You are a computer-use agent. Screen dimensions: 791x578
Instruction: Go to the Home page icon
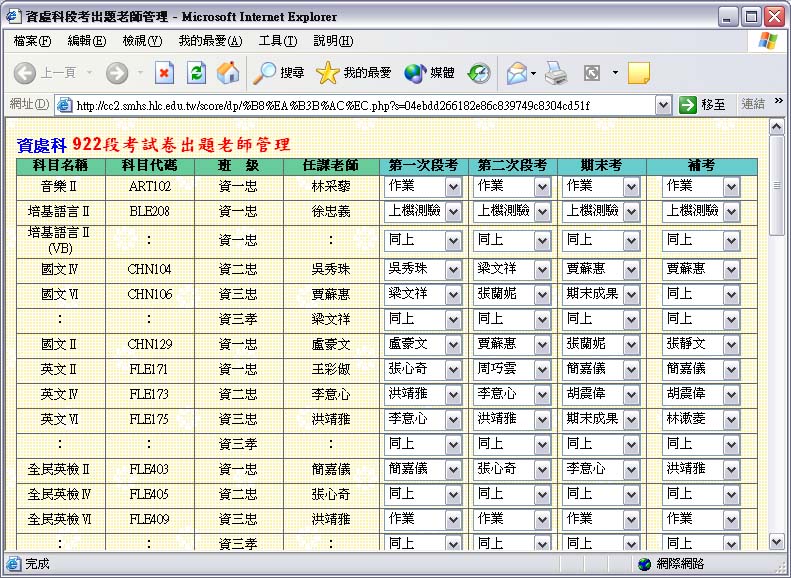coord(228,73)
